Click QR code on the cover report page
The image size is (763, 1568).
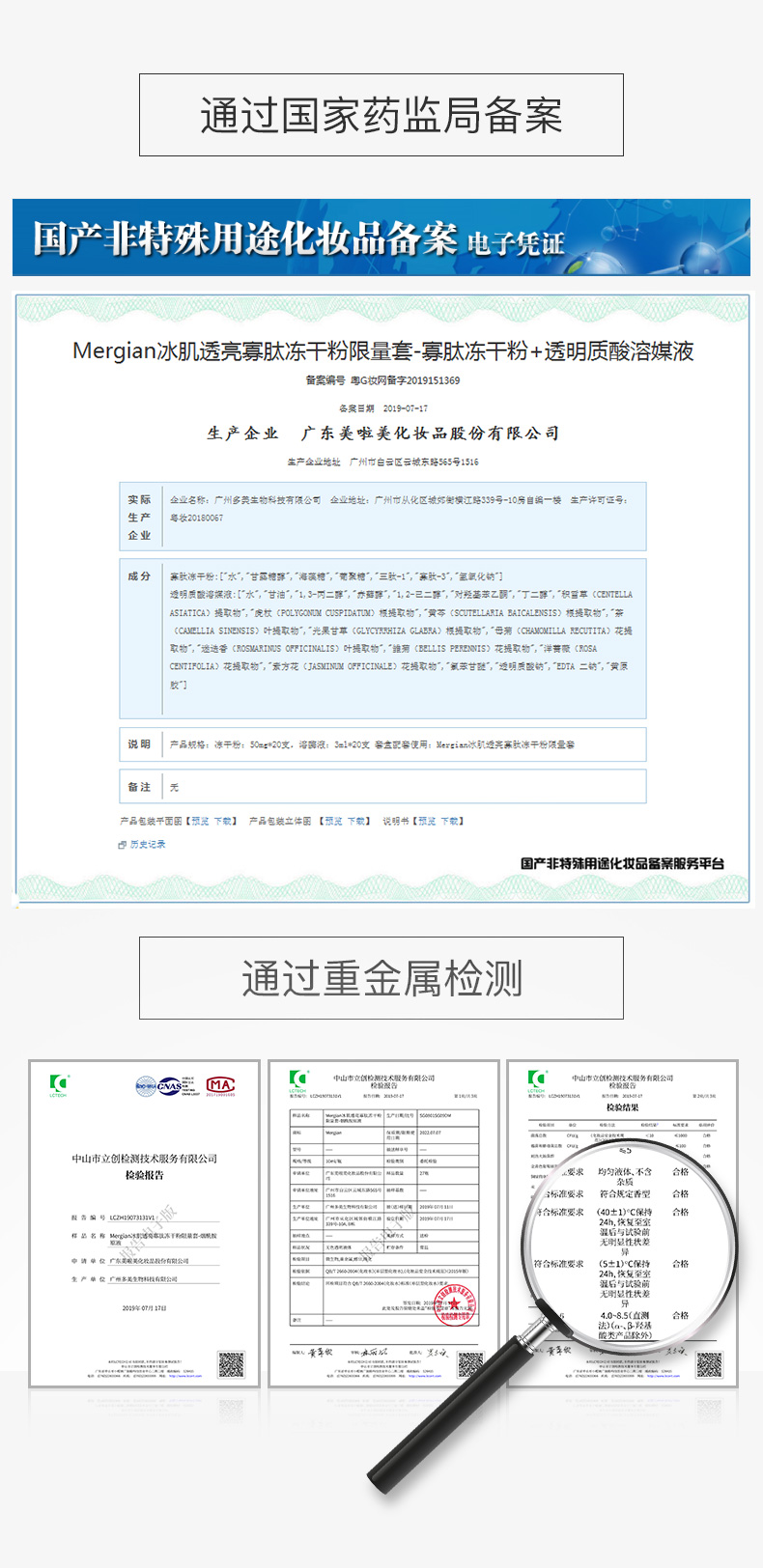[x=231, y=1364]
